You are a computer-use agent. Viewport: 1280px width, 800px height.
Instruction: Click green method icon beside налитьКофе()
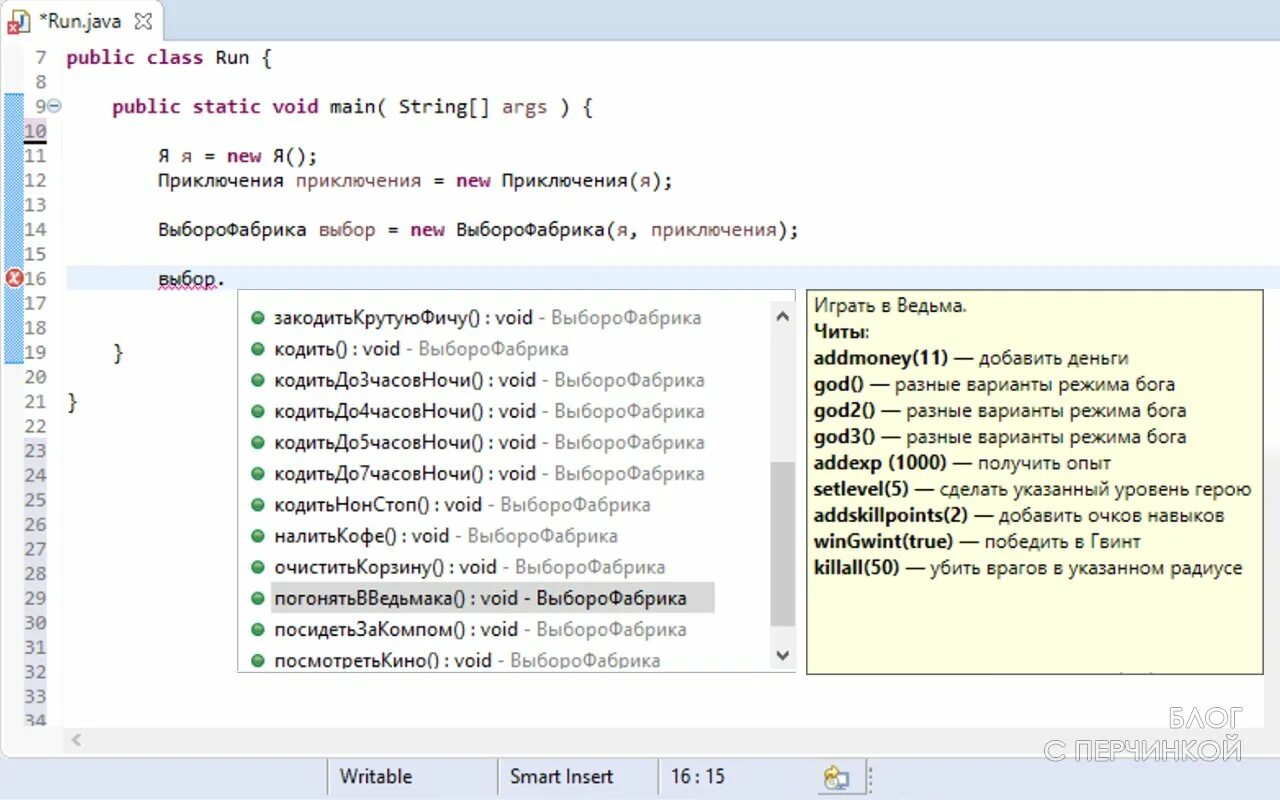pos(258,536)
